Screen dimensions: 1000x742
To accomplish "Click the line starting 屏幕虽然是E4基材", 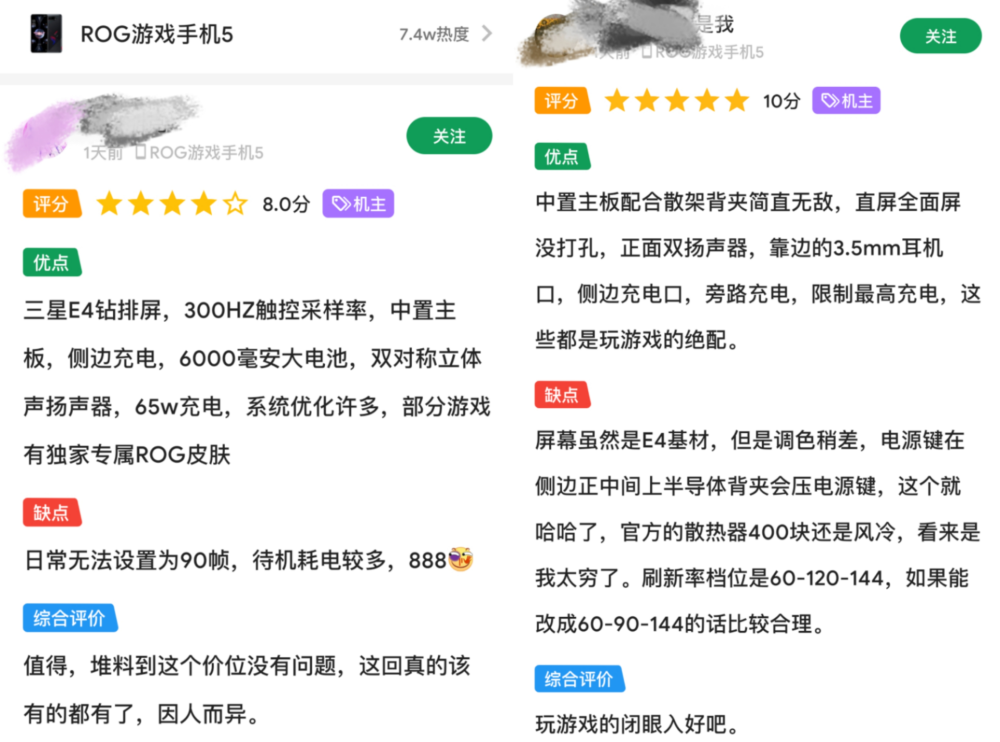I will [x=750, y=440].
